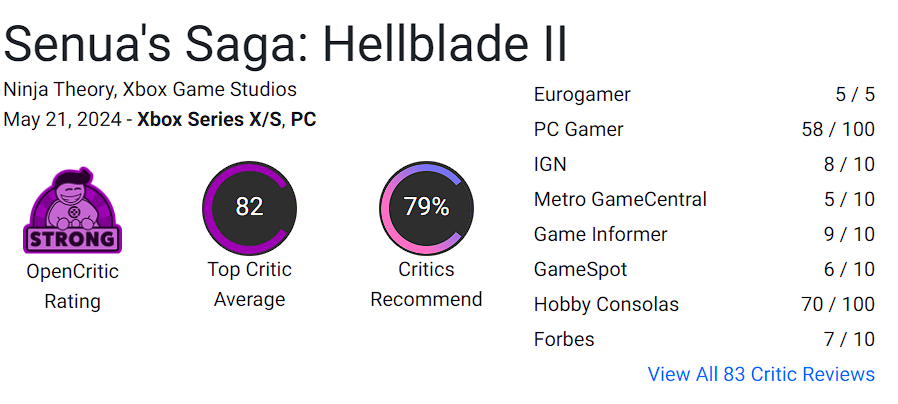Screen dimensions: 898x404
Task: Open the Hobby Consolas review
Action: 704,304
